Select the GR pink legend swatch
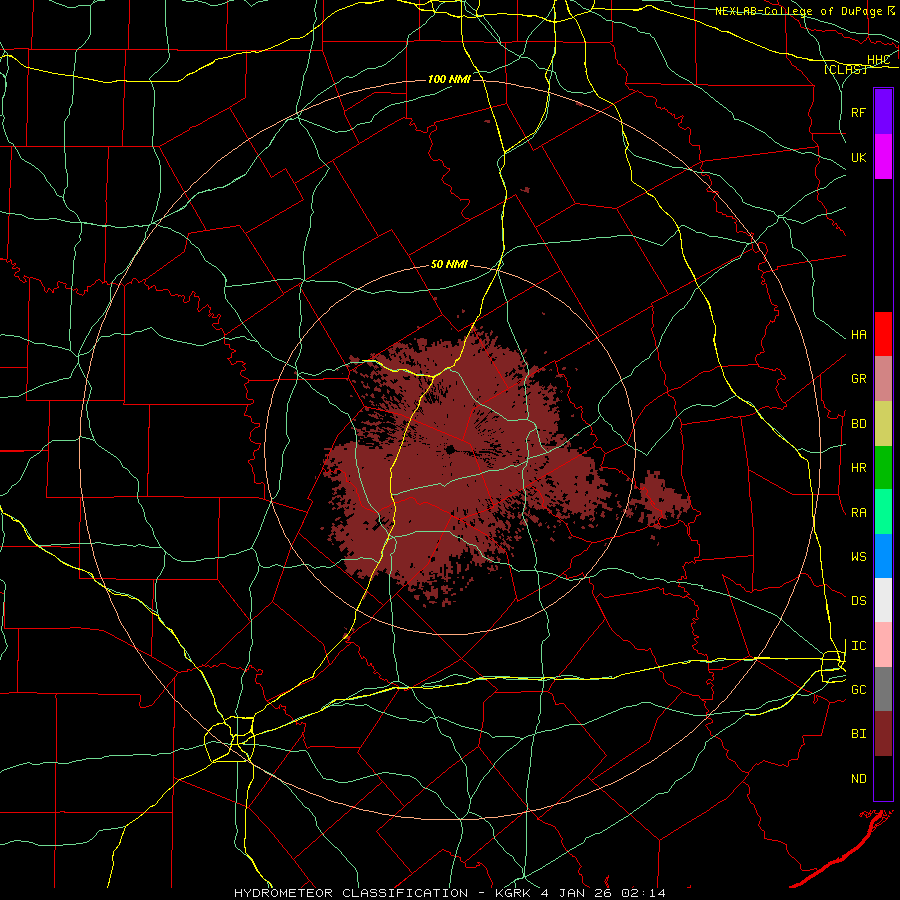900x900 pixels. point(883,379)
